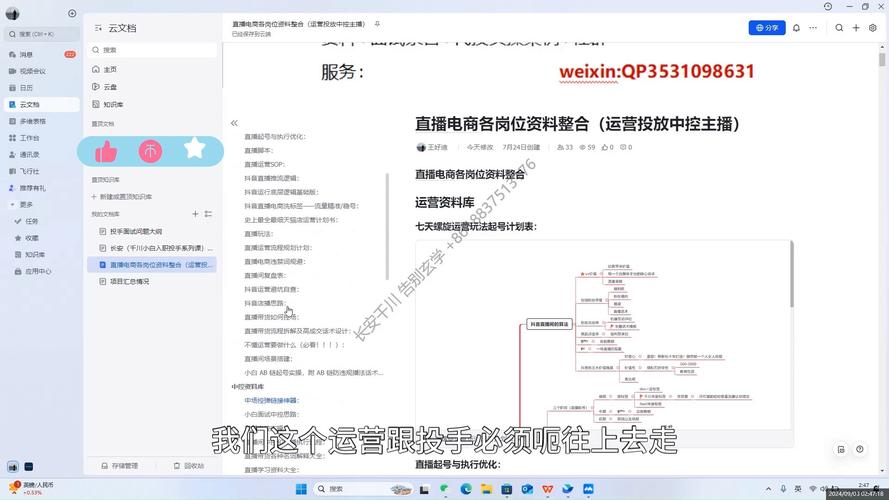Click the plus icon beside 我的文档库
The image size is (889, 500).
click(x=195, y=214)
